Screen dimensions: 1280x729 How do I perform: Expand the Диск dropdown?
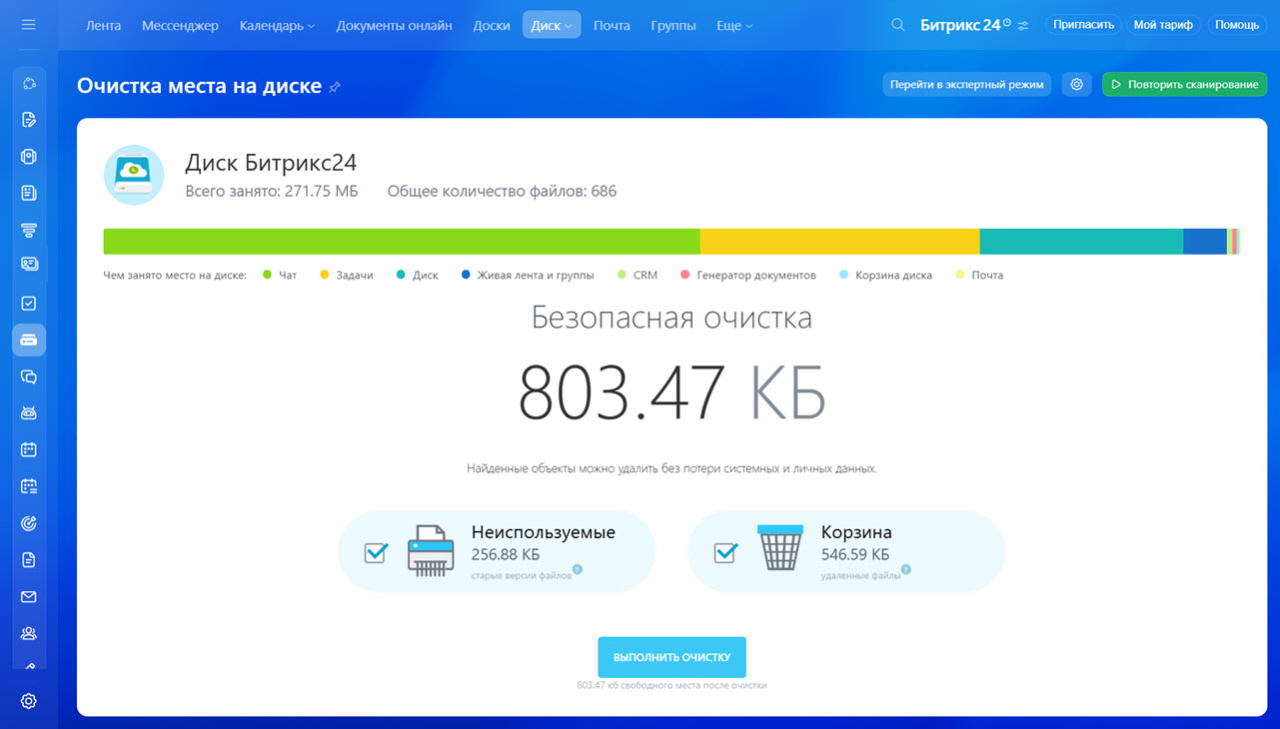coord(551,25)
